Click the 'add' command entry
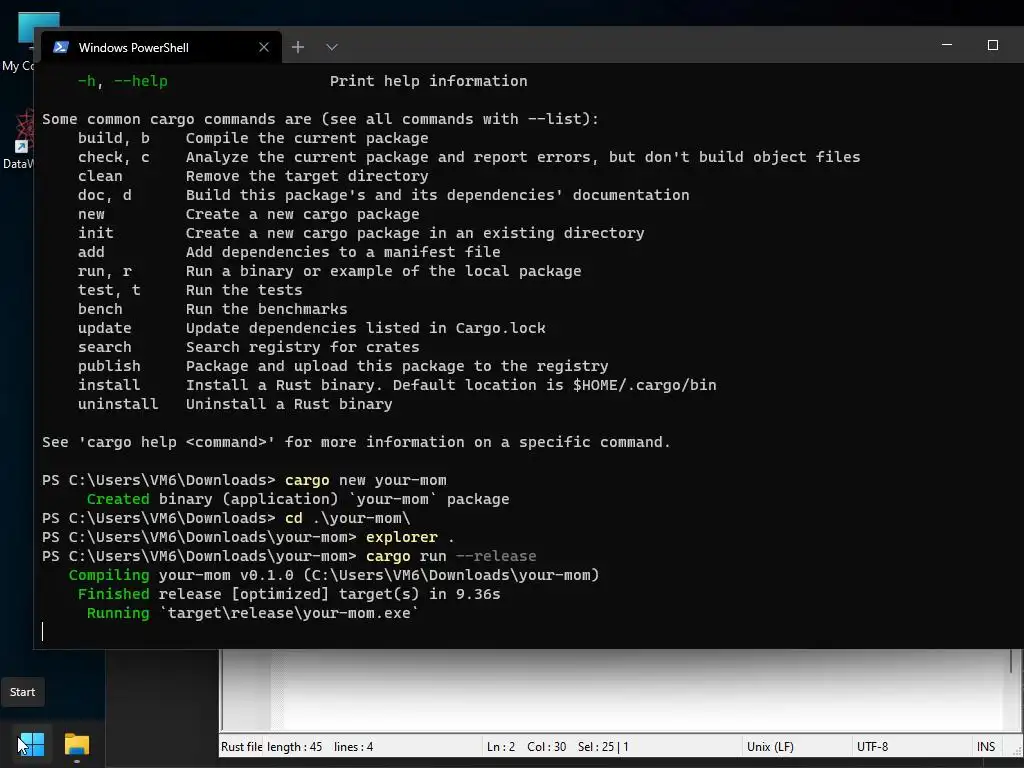 91,251
